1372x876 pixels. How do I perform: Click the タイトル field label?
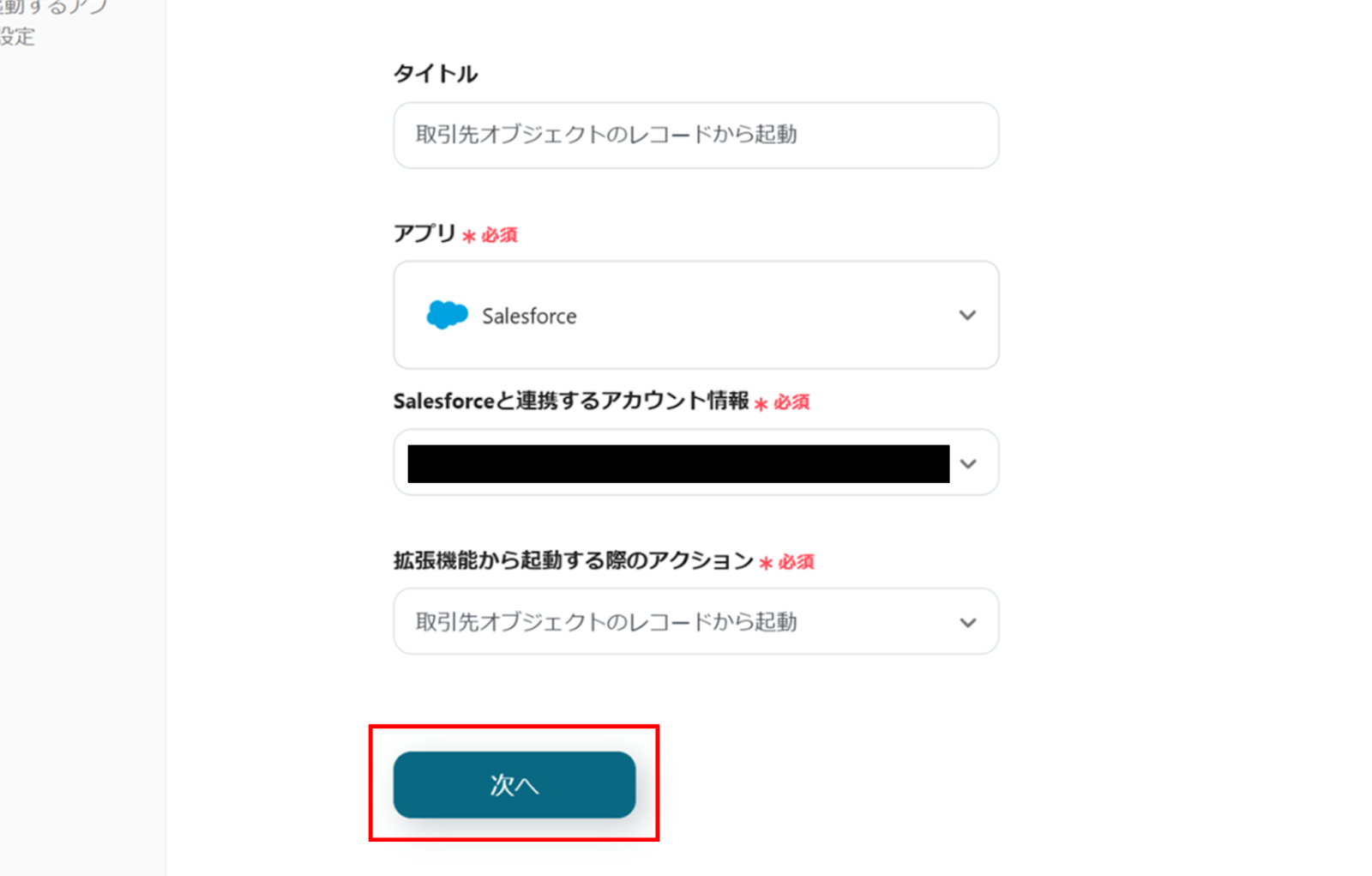[x=435, y=74]
